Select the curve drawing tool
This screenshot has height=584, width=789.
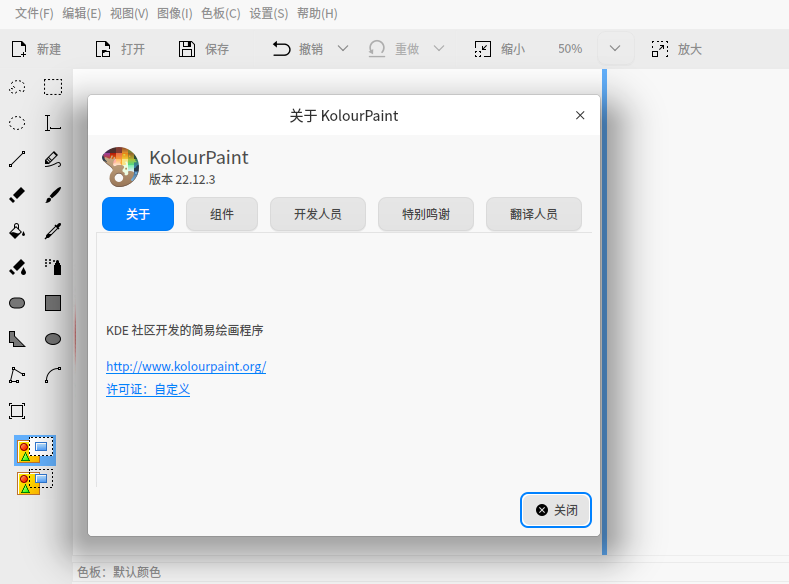(53, 375)
